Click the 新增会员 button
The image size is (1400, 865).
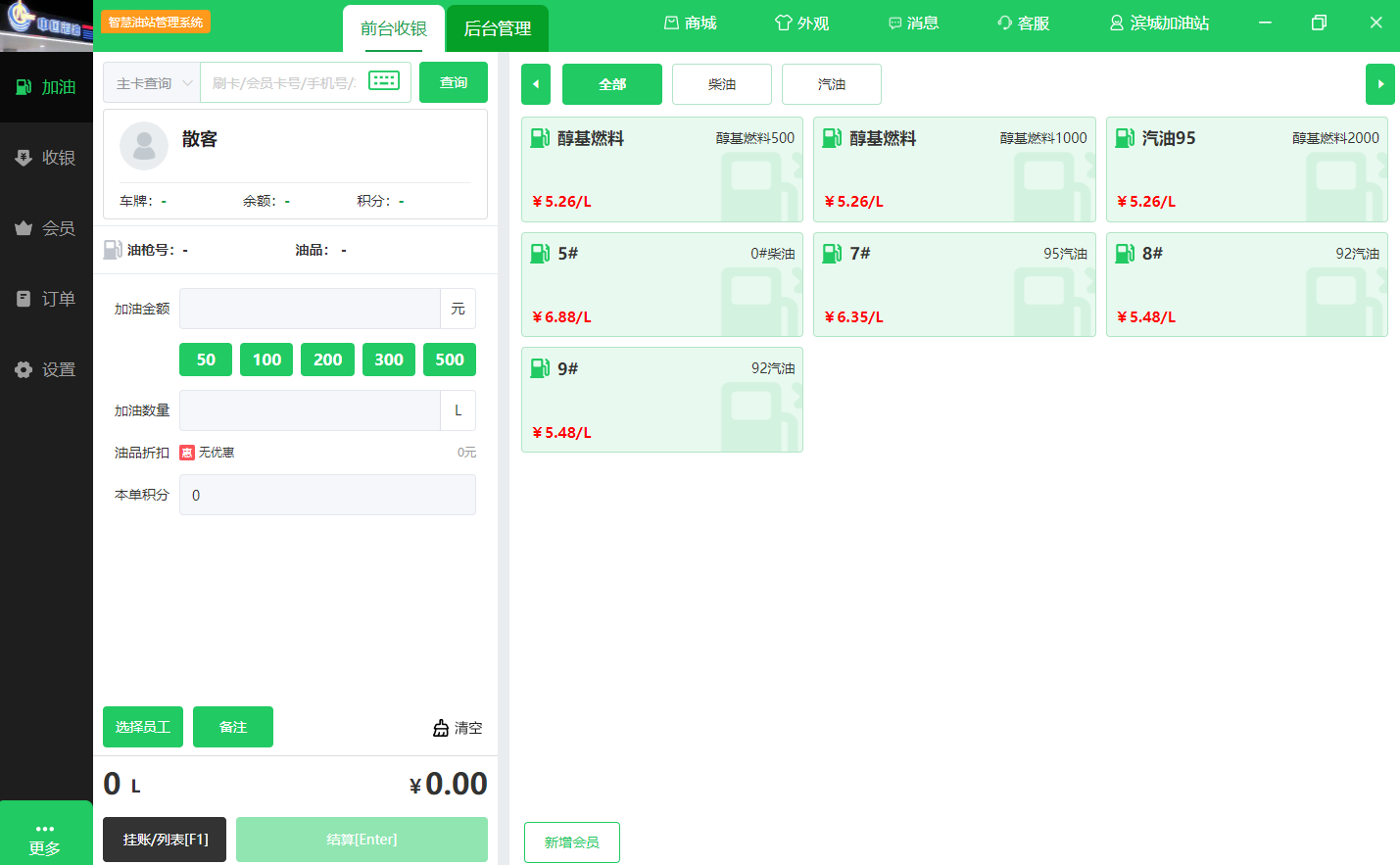pyautogui.click(x=572, y=842)
